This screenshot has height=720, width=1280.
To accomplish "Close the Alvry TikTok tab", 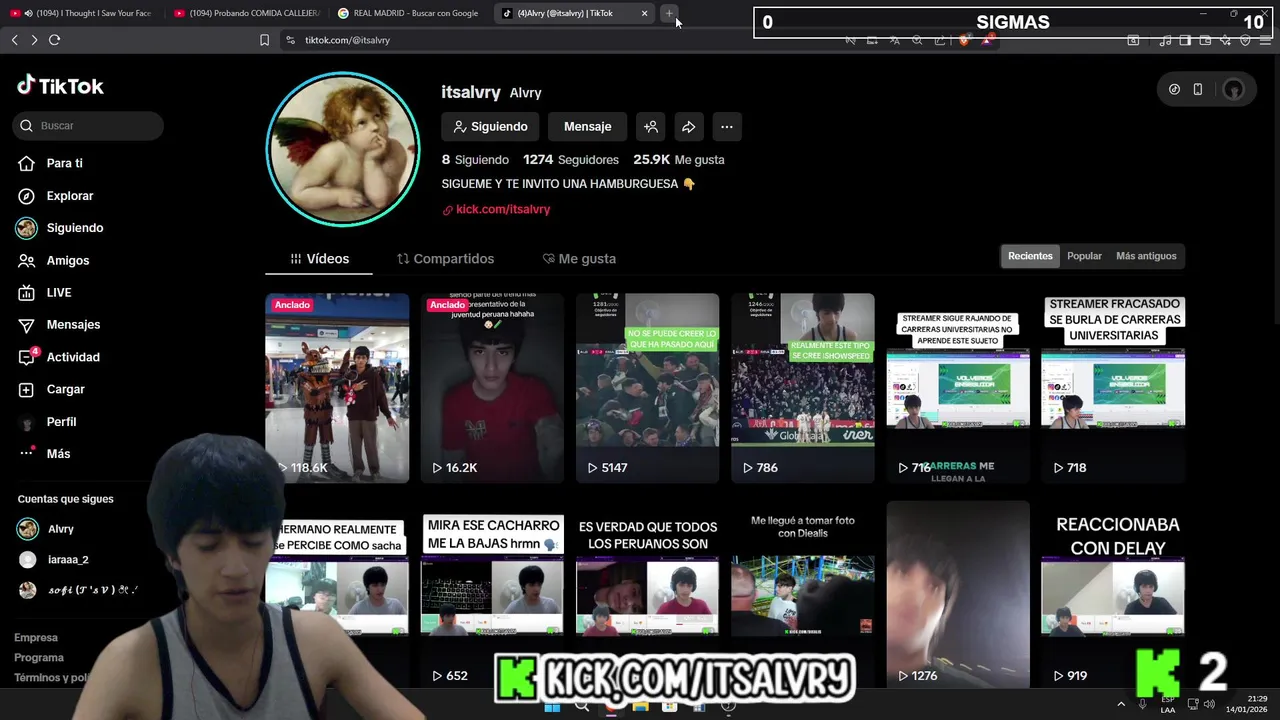I will click(644, 13).
